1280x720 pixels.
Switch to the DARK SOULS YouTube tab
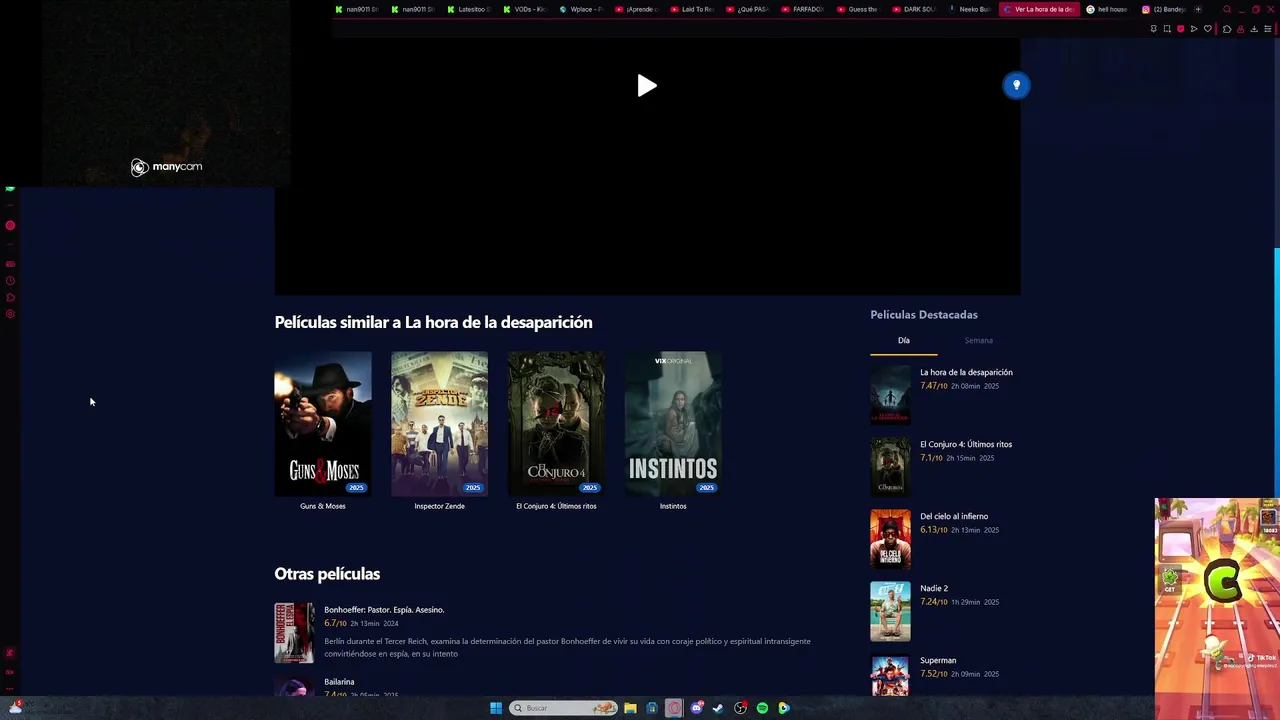click(914, 9)
